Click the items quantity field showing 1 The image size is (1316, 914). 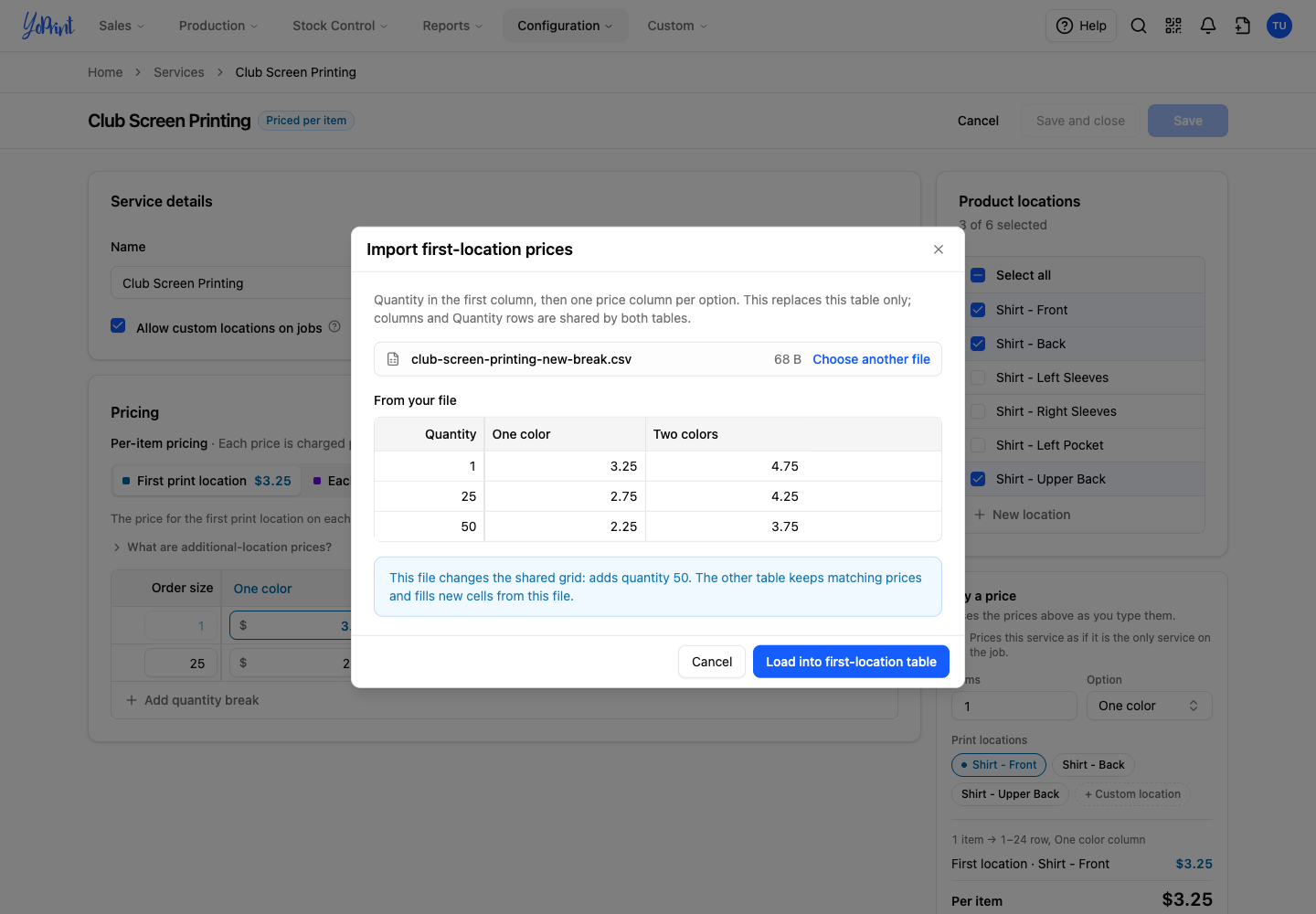1014,706
